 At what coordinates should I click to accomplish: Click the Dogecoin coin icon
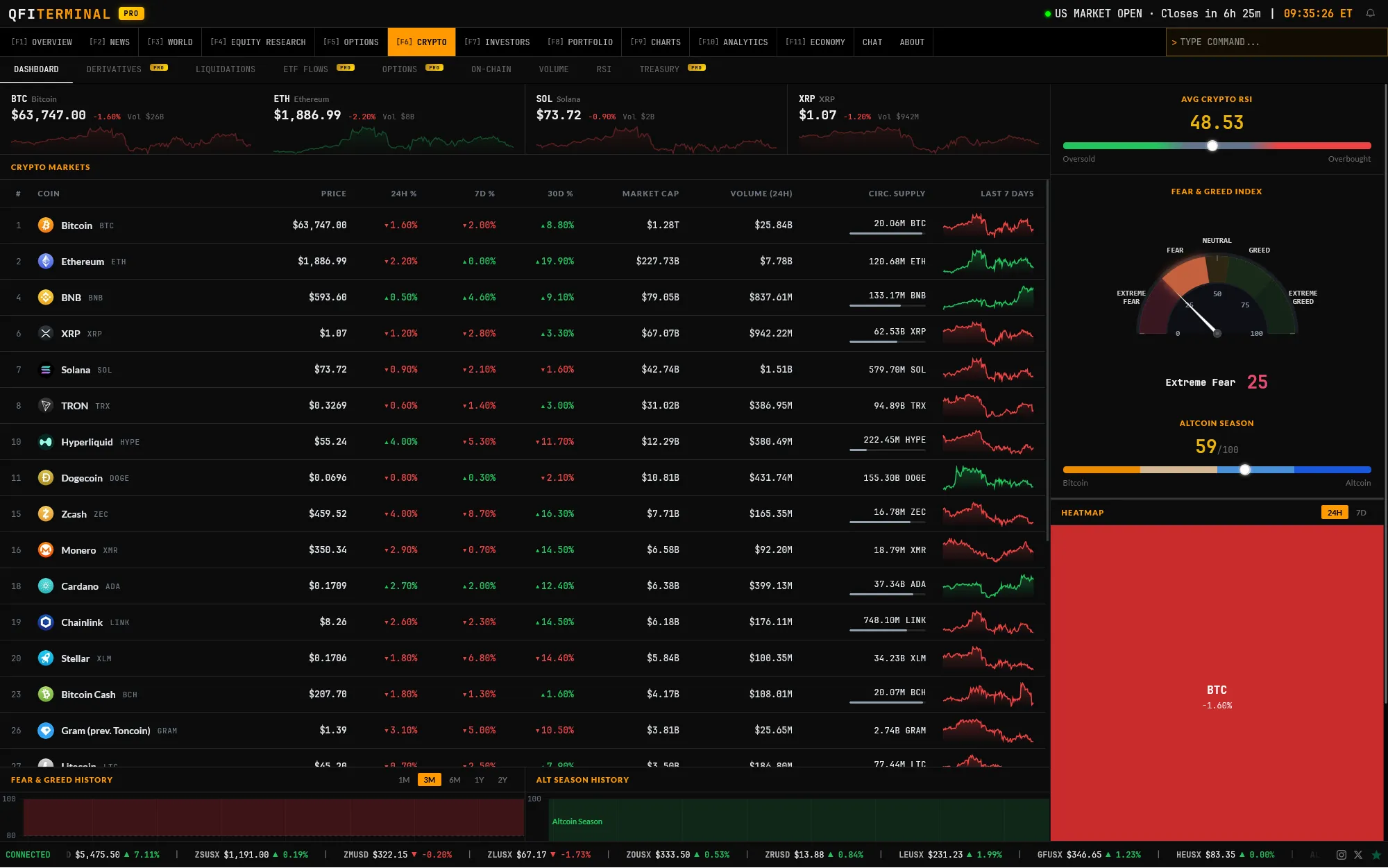coord(46,478)
